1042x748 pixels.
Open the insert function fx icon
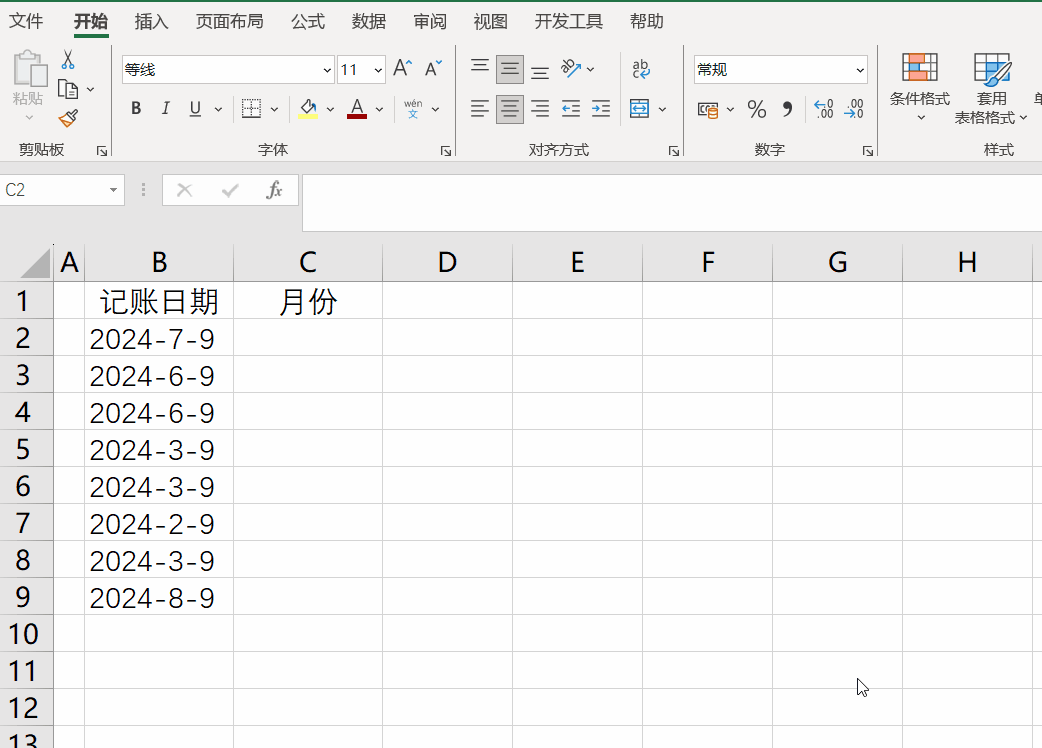coord(275,190)
